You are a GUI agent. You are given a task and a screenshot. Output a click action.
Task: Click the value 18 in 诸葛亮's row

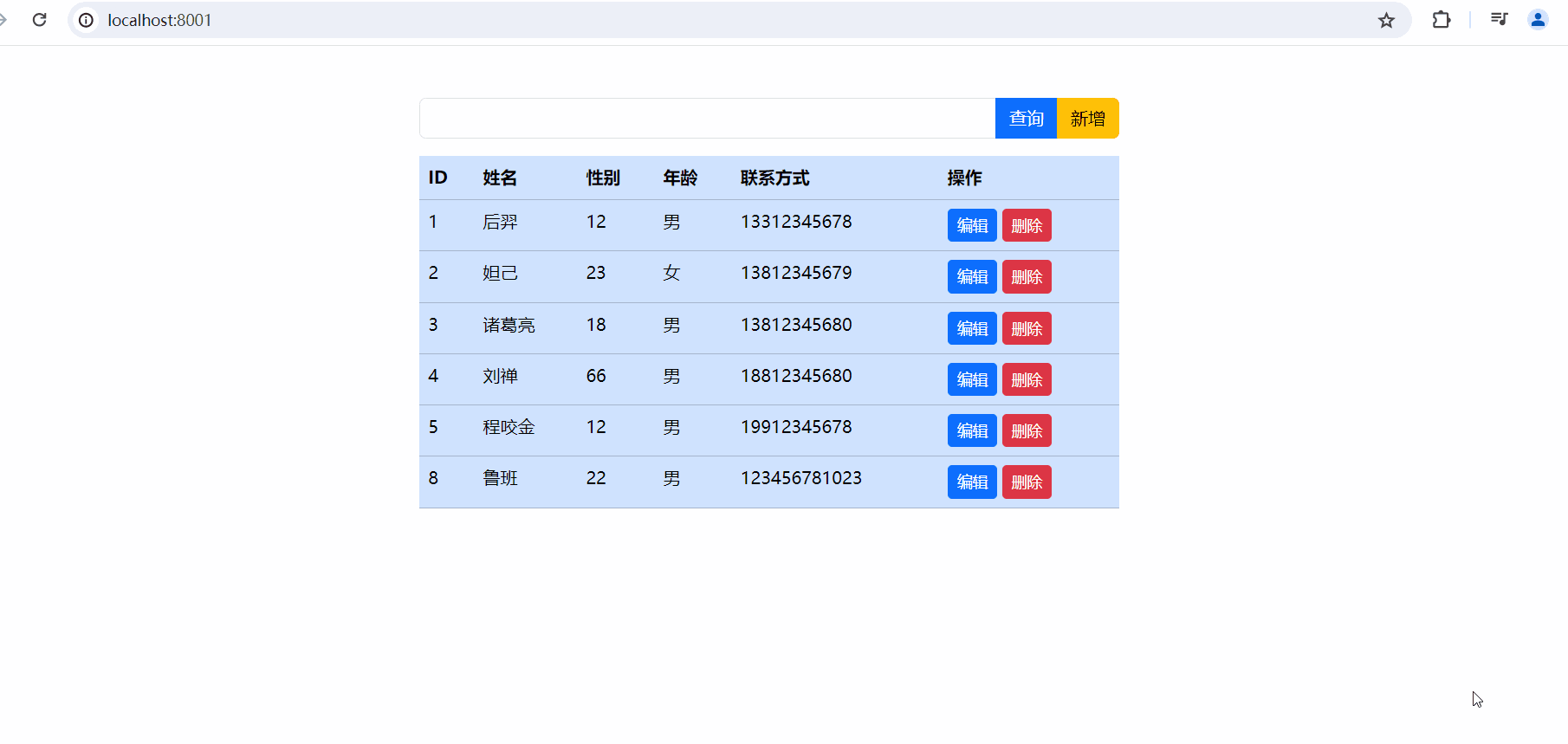(596, 325)
